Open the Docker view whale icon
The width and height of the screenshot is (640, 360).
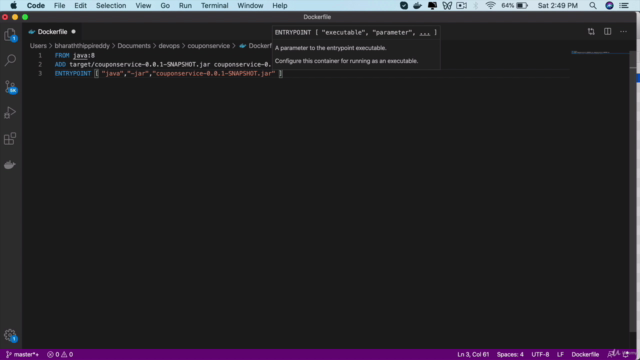(10, 165)
